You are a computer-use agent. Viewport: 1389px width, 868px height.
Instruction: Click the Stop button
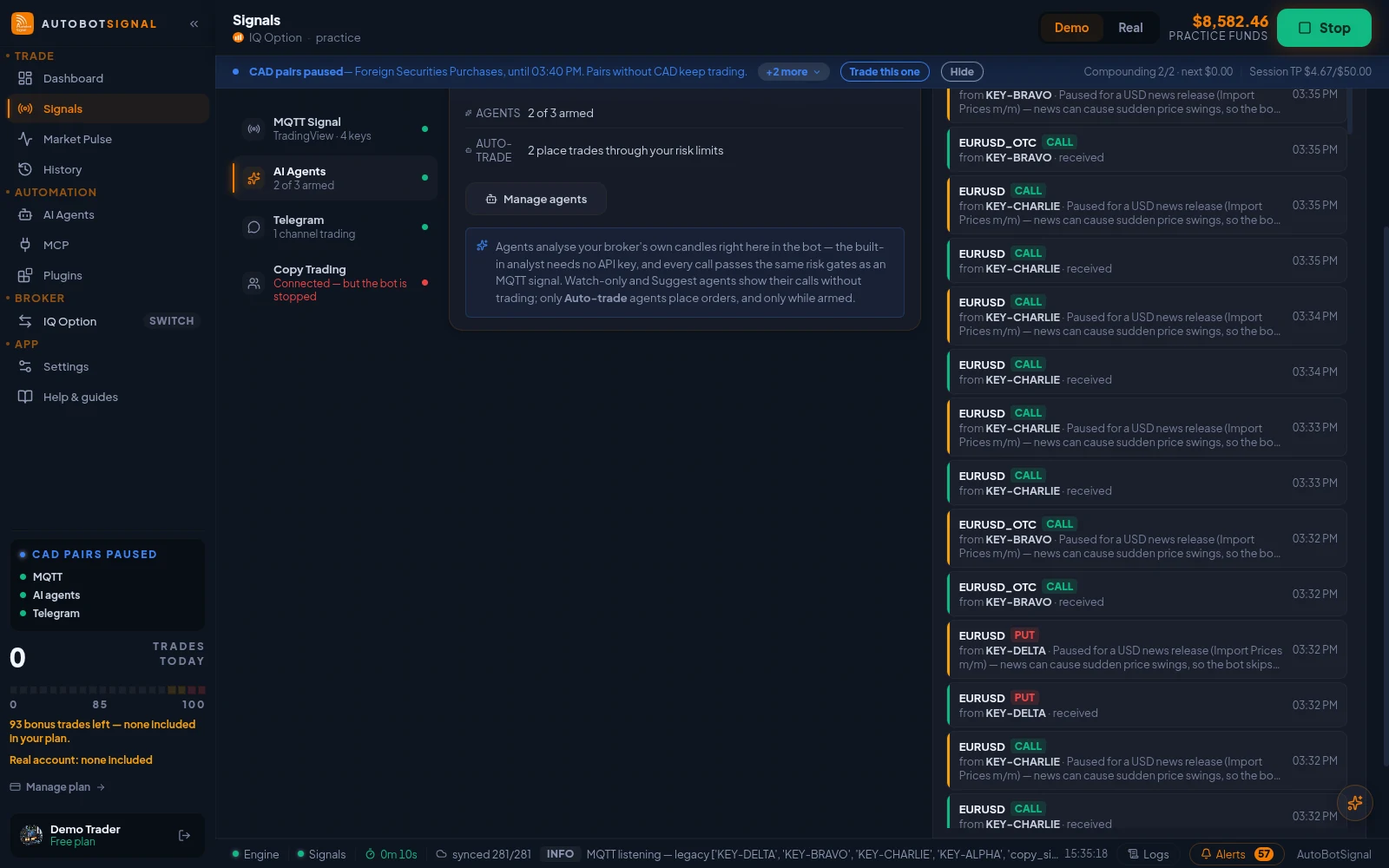pyautogui.click(x=1324, y=28)
